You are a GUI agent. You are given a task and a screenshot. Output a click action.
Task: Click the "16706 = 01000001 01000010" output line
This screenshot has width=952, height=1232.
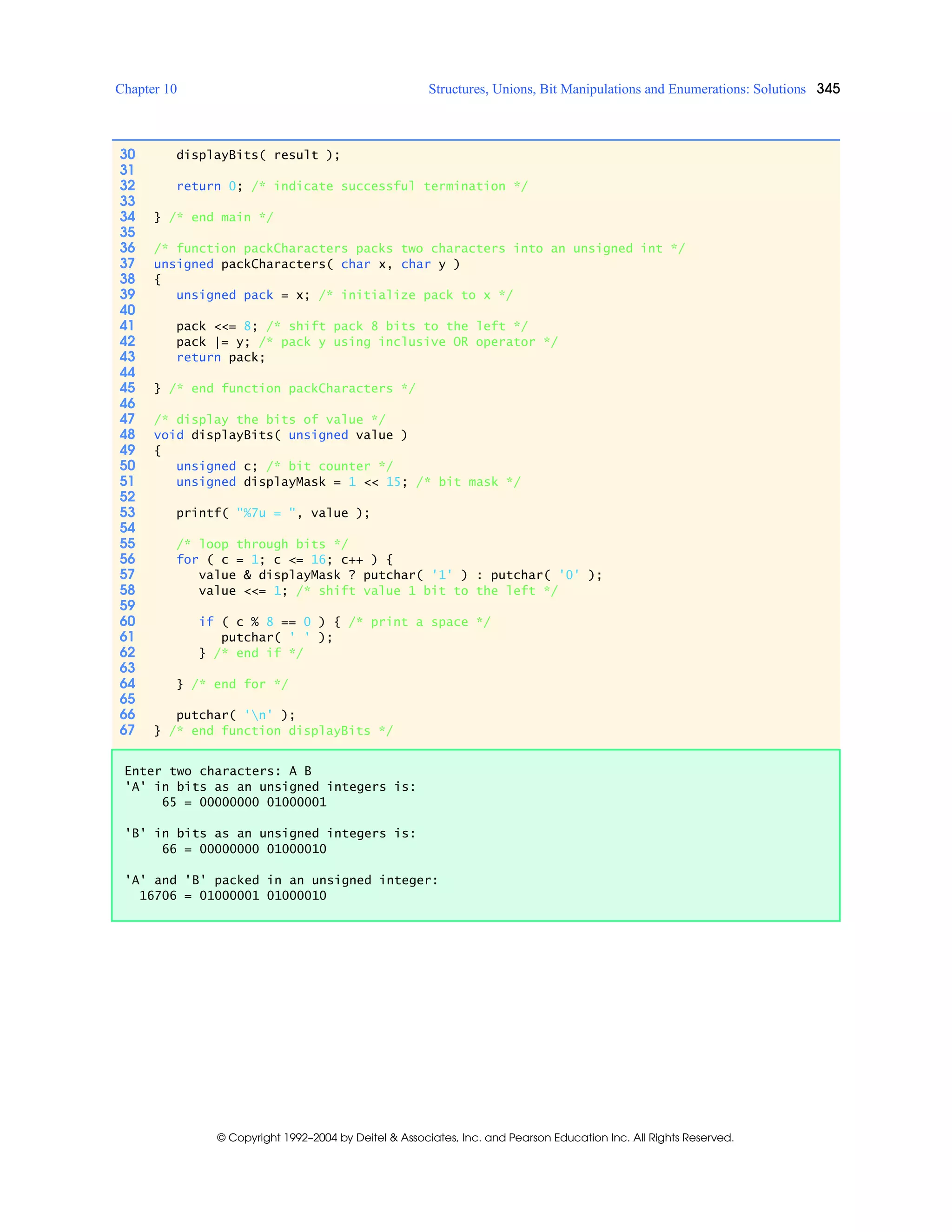[232, 896]
